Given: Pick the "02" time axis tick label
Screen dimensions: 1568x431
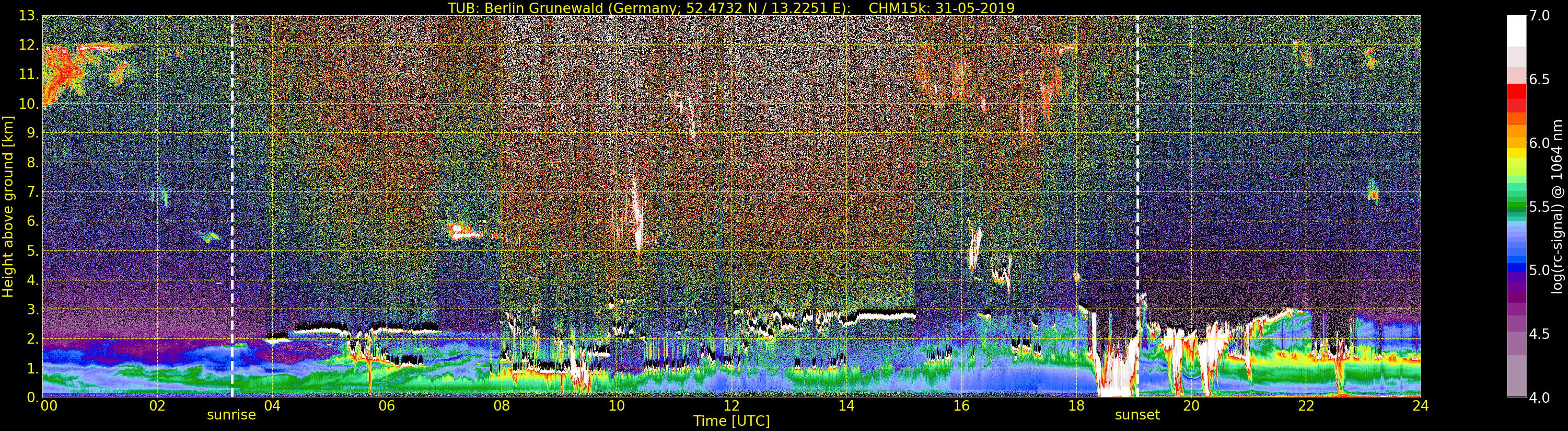Looking at the screenshot, I should coord(157,406).
